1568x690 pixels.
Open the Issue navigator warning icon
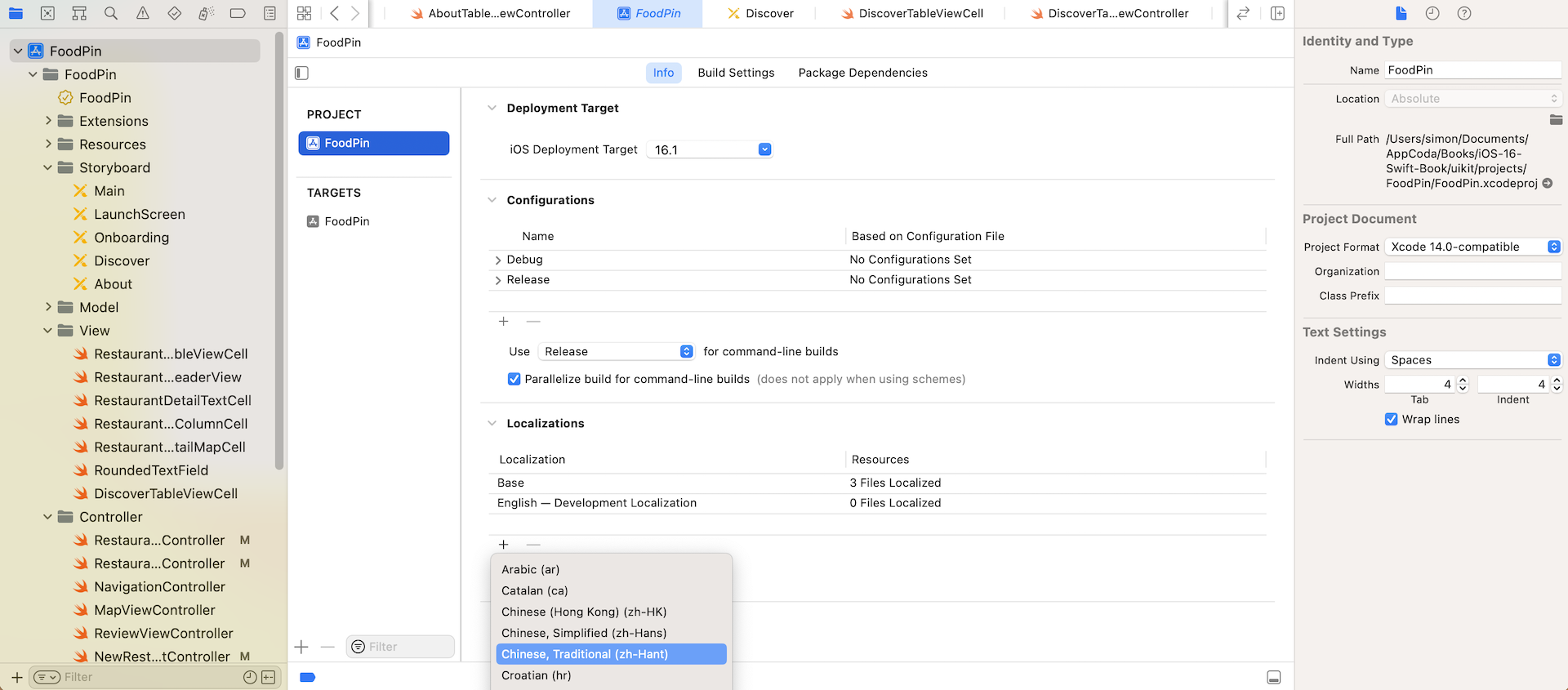pos(143,13)
